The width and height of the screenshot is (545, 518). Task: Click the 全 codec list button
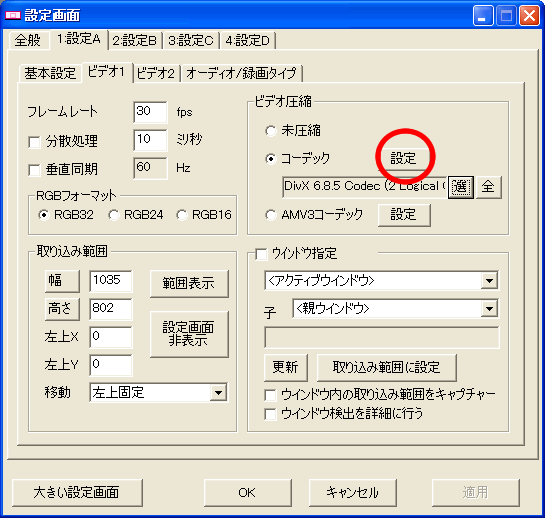click(x=488, y=187)
